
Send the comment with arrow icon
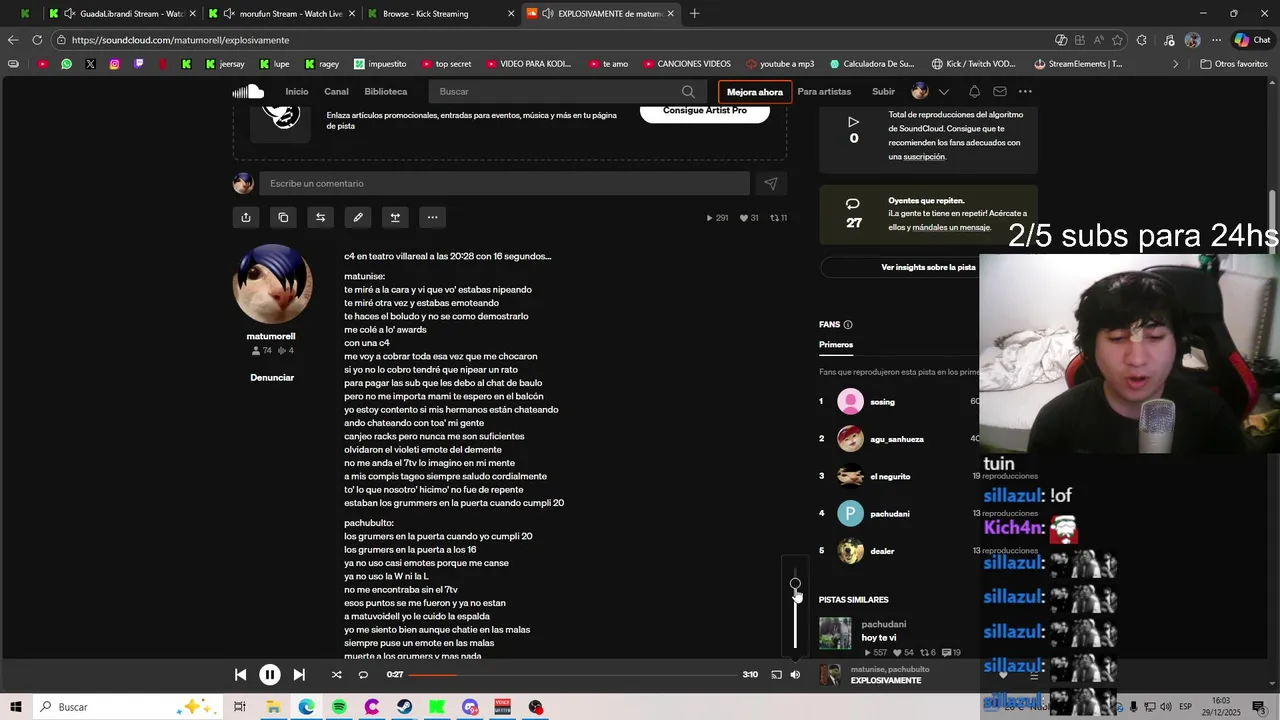click(771, 184)
